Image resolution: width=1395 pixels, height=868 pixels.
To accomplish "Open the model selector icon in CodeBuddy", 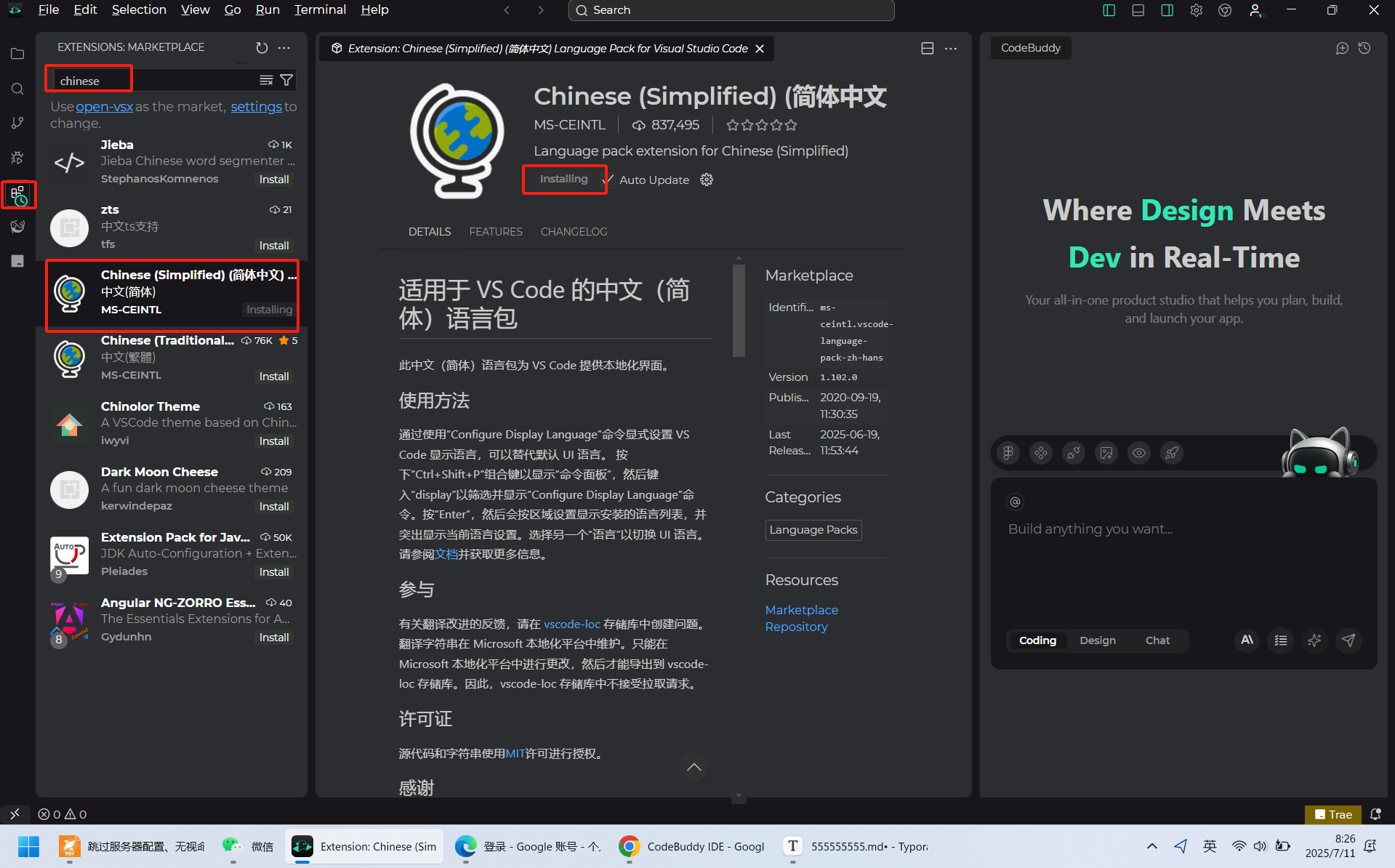I will point(1247,640).
